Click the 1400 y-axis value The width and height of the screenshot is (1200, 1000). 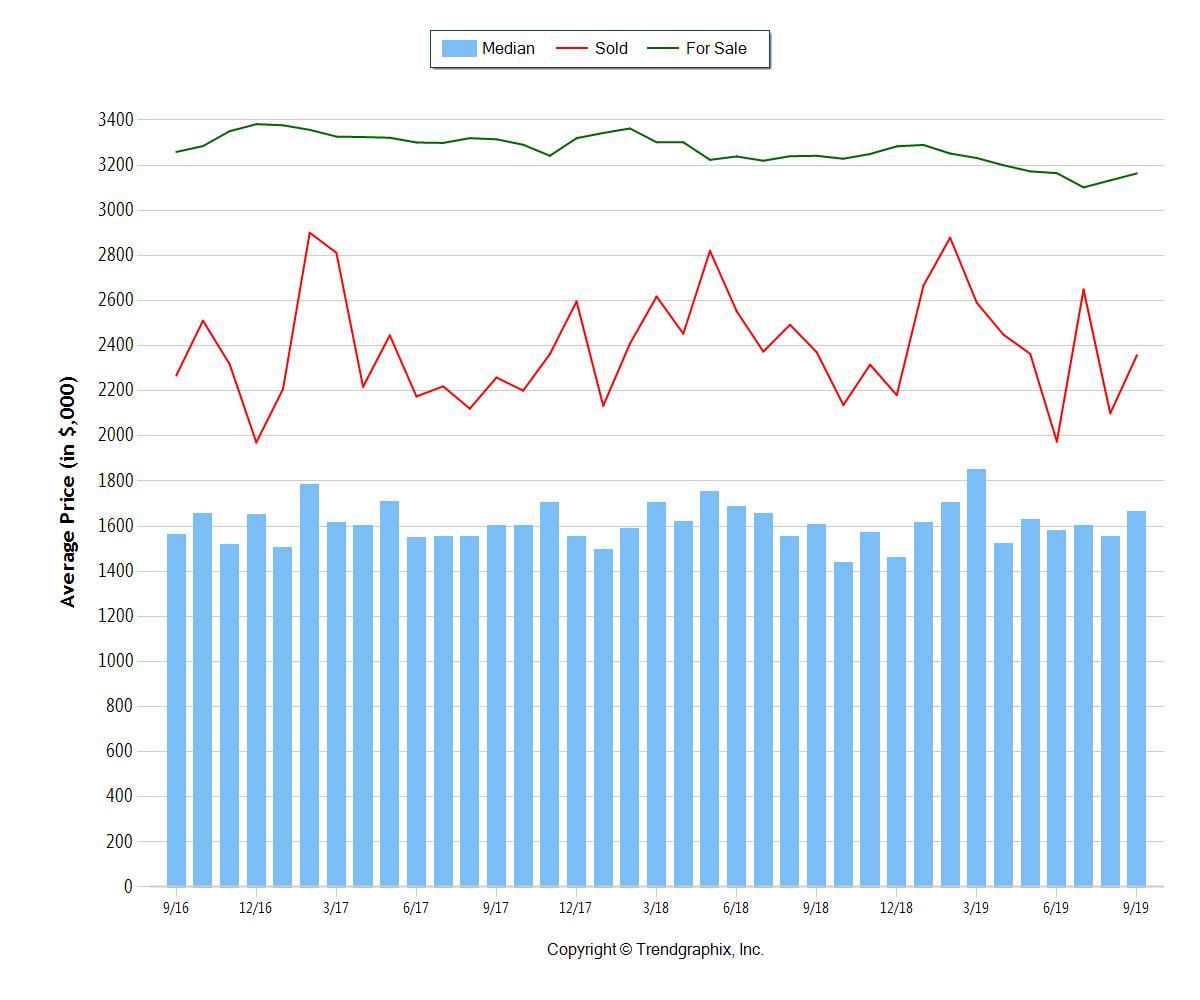pyautogui.click(x=115, y=571)
